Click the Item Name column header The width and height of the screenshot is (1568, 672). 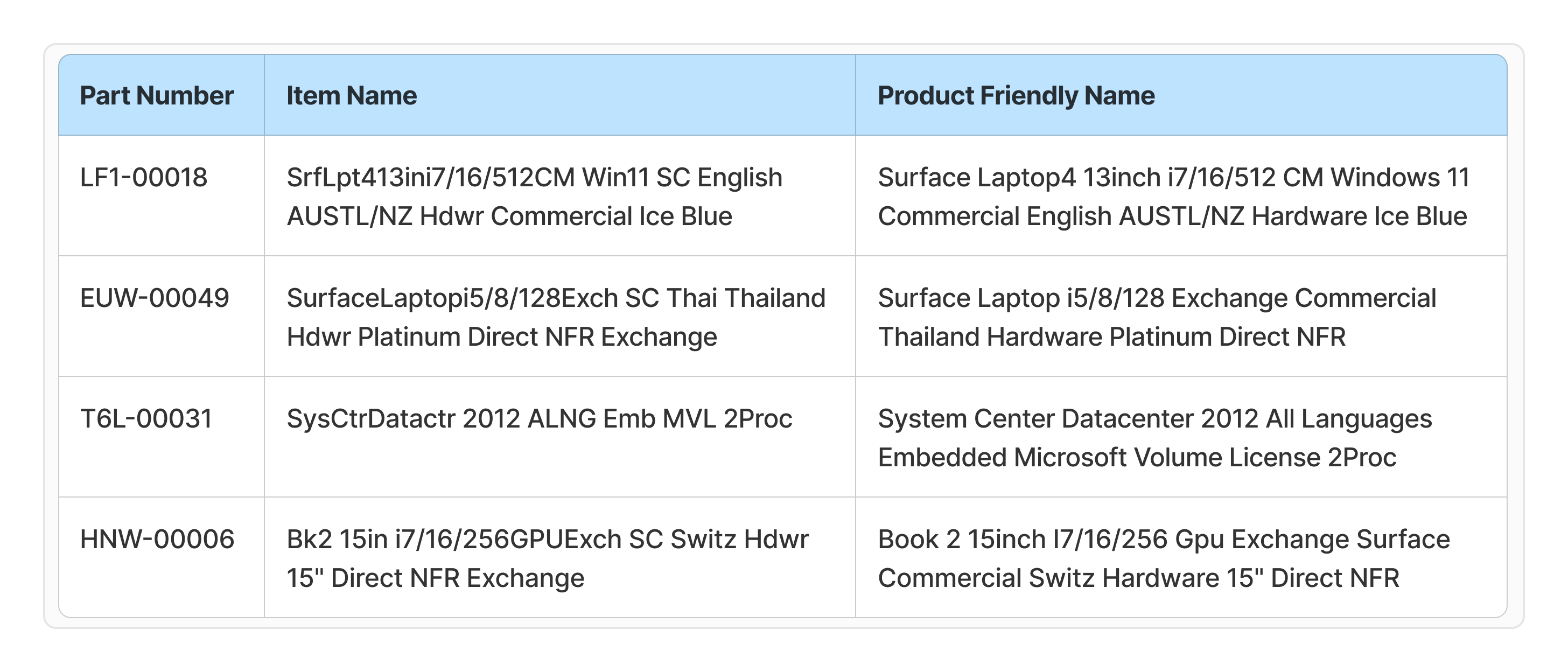(x=351, y=95)
